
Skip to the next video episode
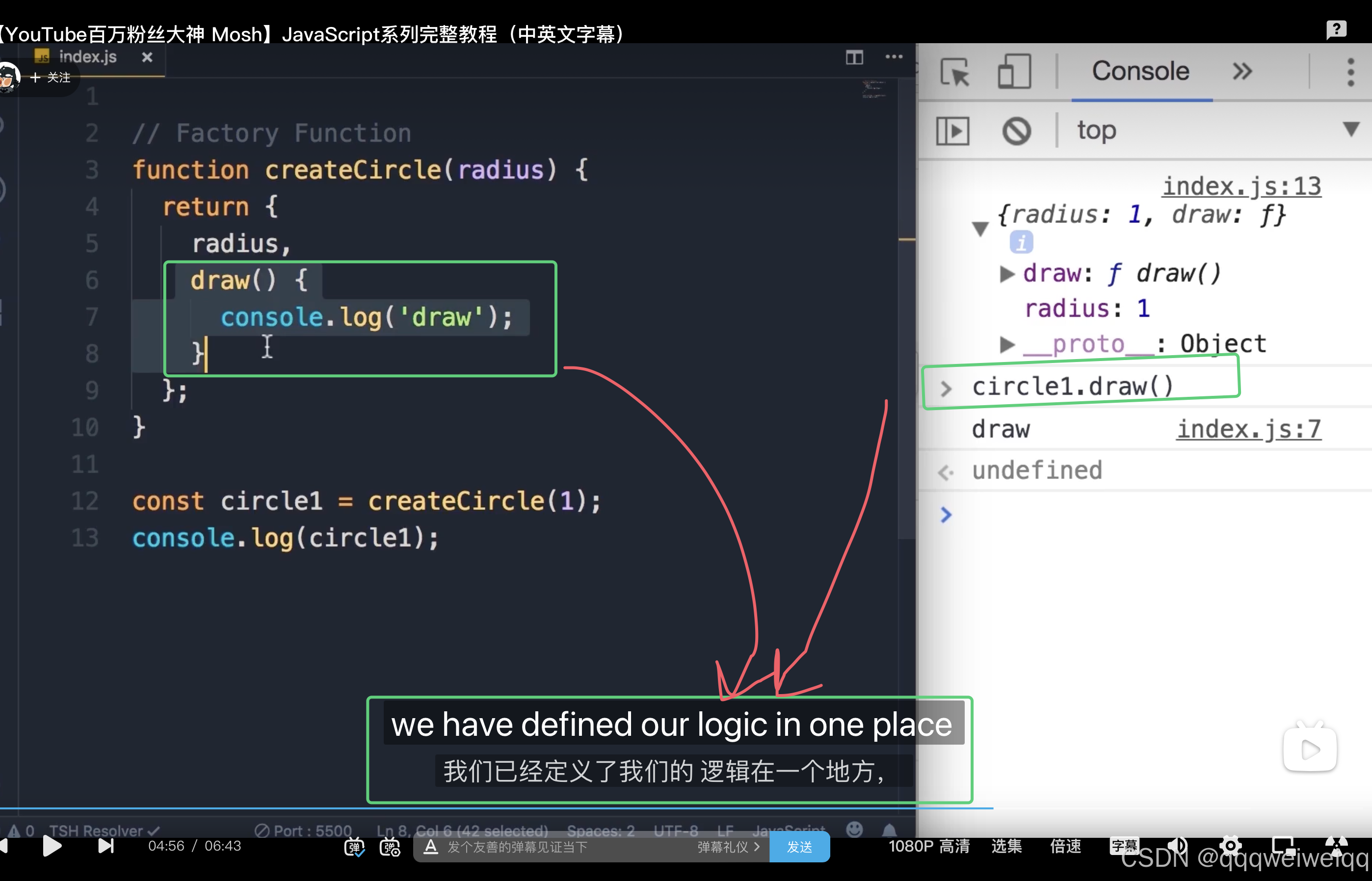pos(106,846)
